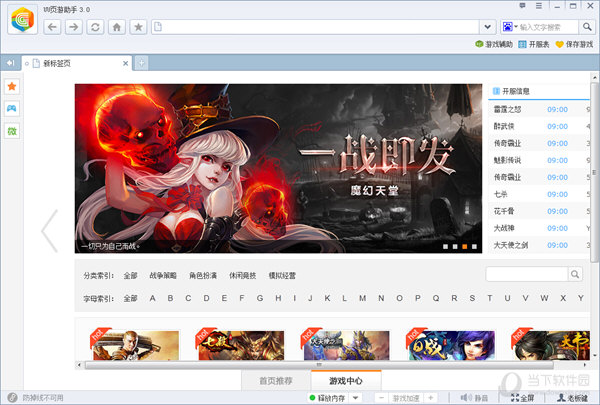Select the 新标签页 tab
Screen dimensions: 600x405
77,63
